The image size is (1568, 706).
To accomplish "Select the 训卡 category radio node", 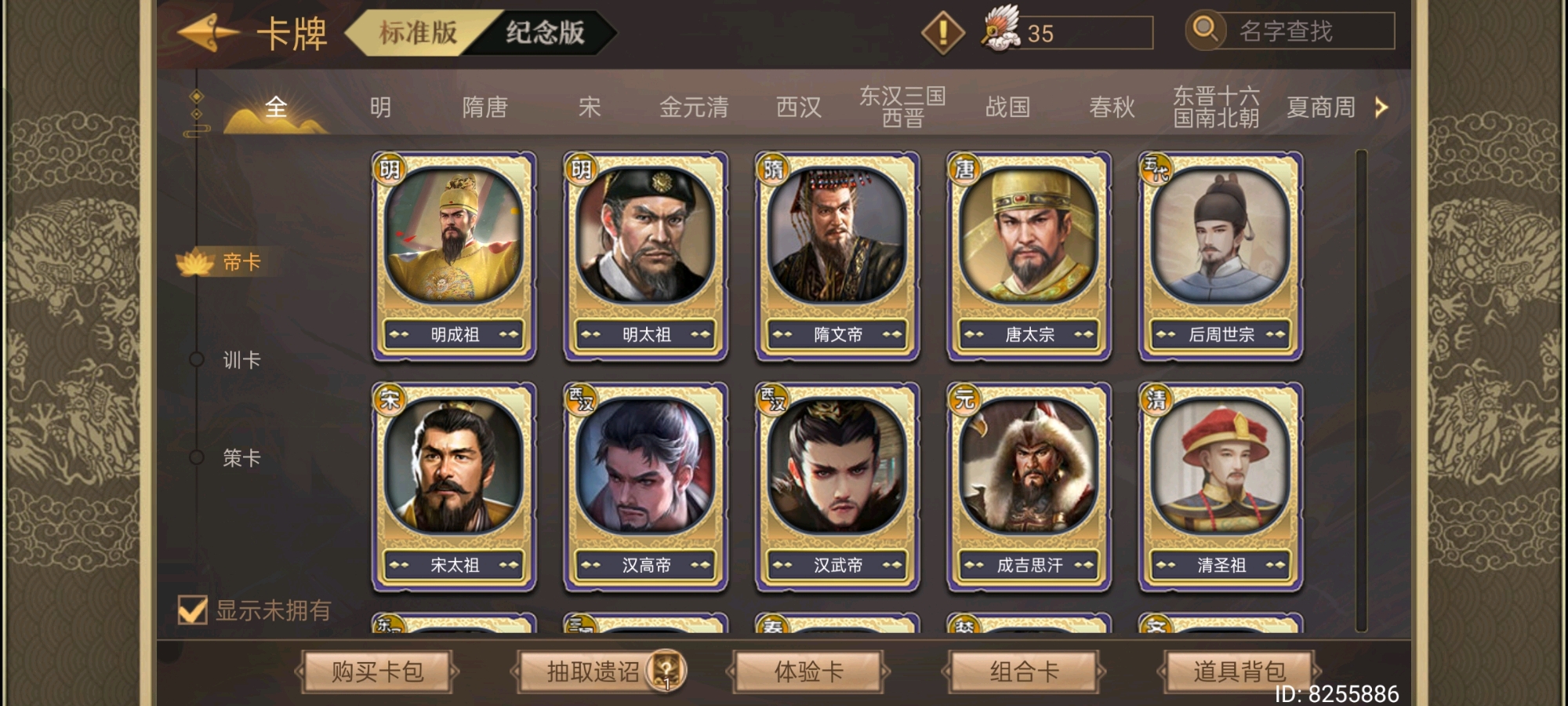I will 196,359.
